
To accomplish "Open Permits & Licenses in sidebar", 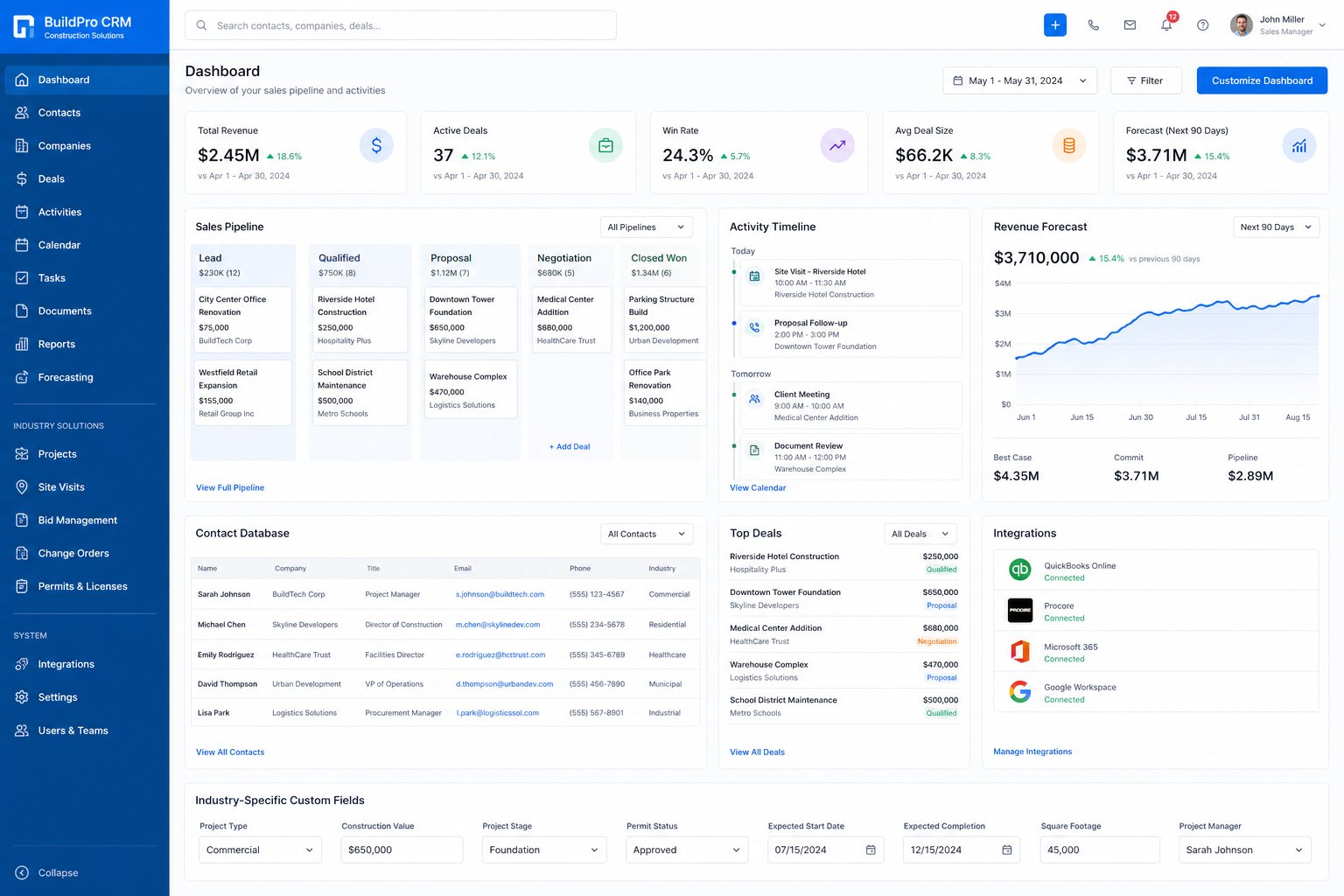I will click(x=85, y=586).
